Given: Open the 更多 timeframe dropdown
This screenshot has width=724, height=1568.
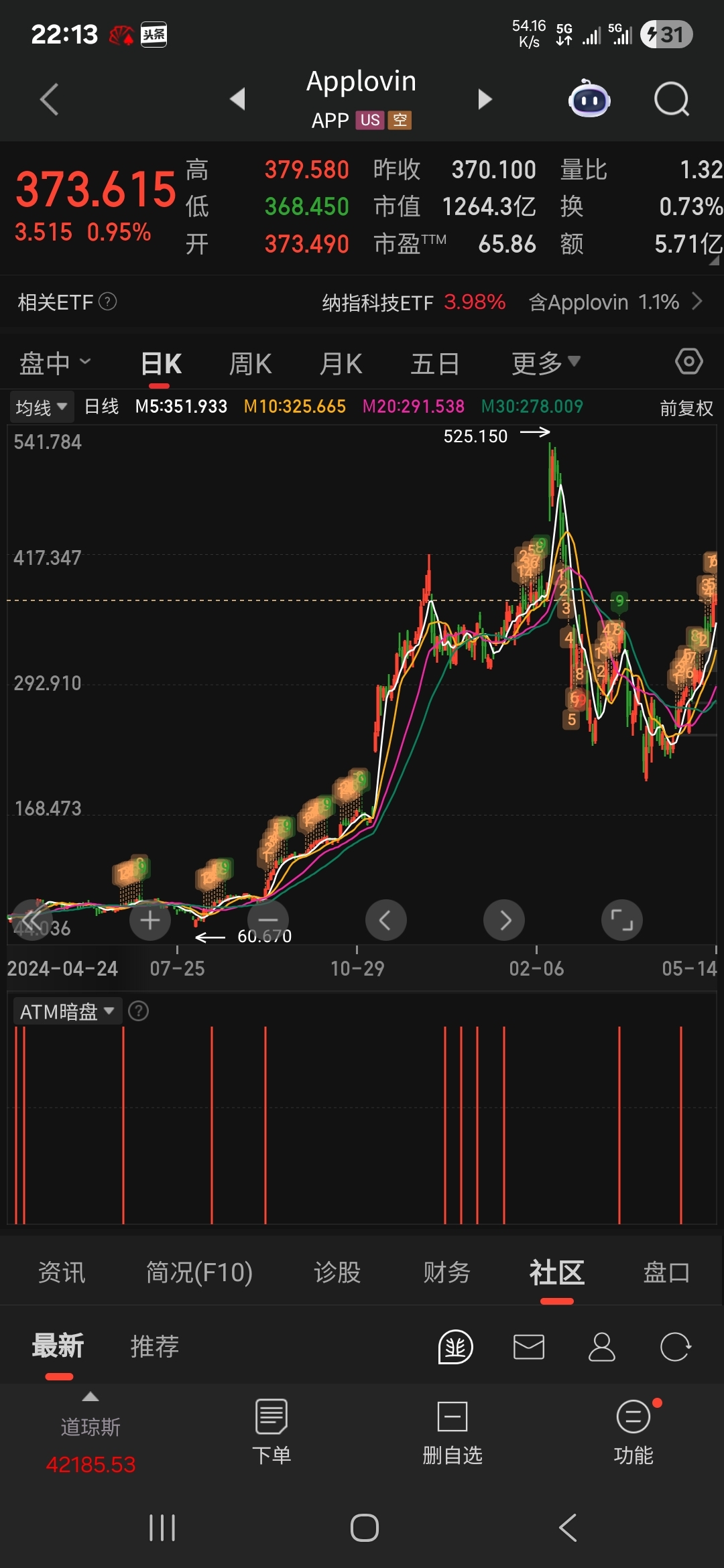Looking at the screenshot, I should click(546, 364).
